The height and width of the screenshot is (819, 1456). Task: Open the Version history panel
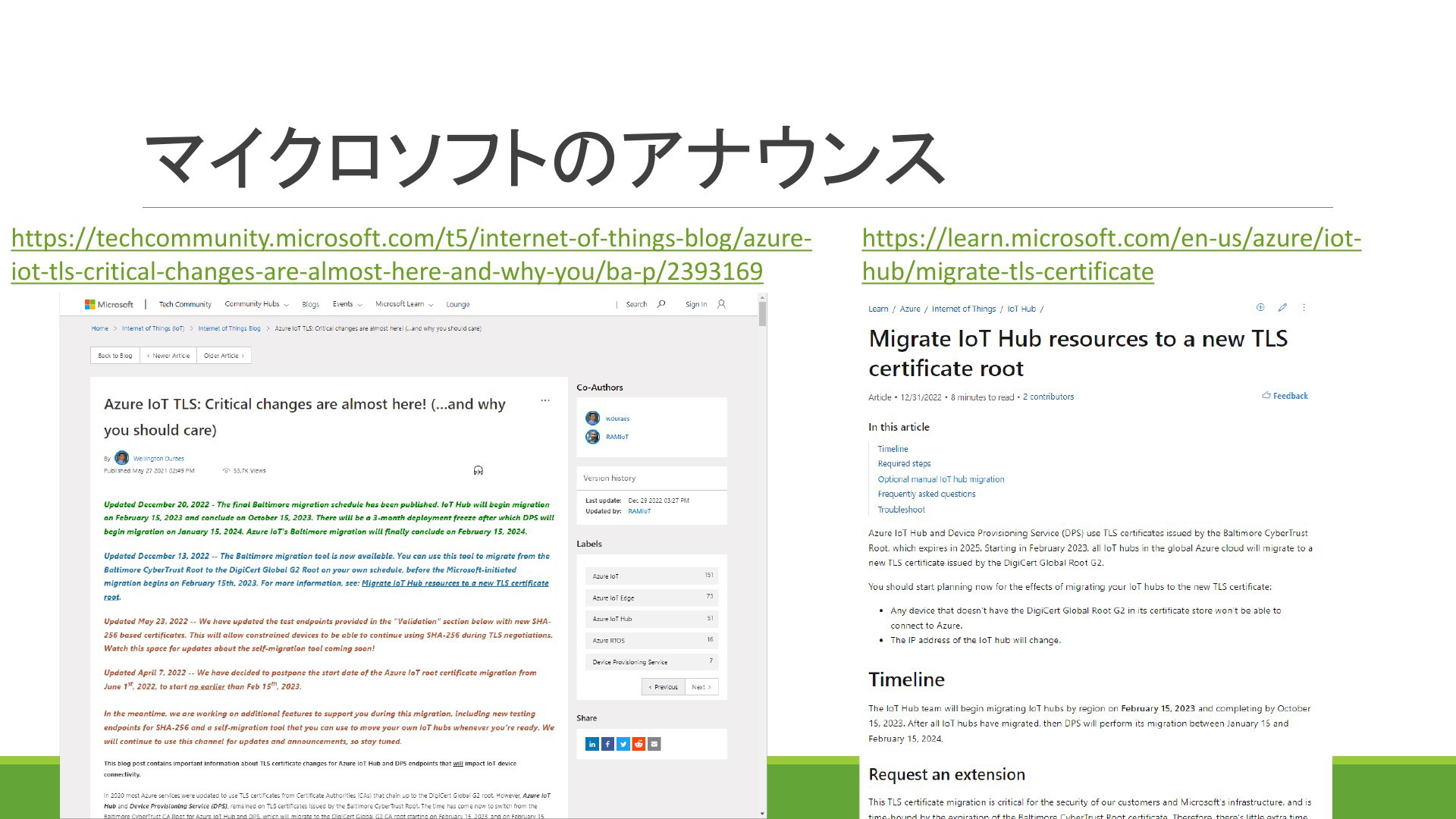coord(651,479)
